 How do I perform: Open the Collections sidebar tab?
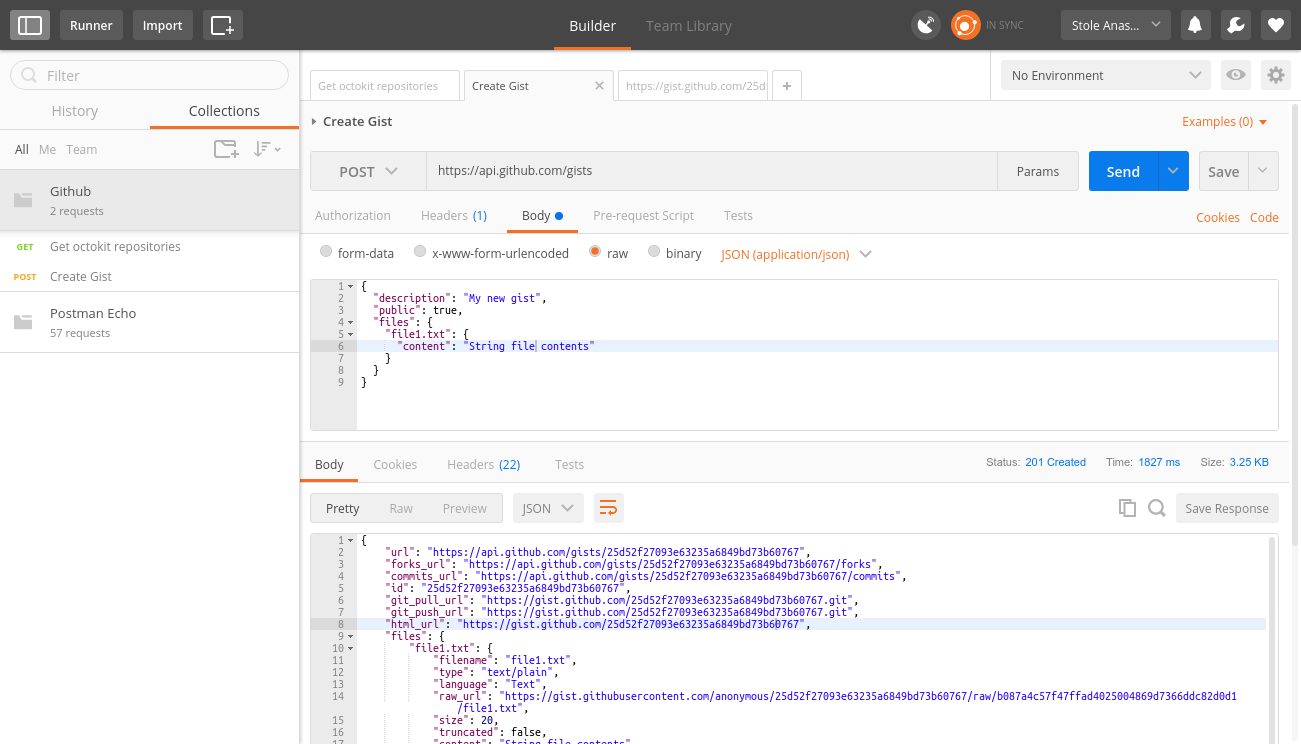[224, 111]
